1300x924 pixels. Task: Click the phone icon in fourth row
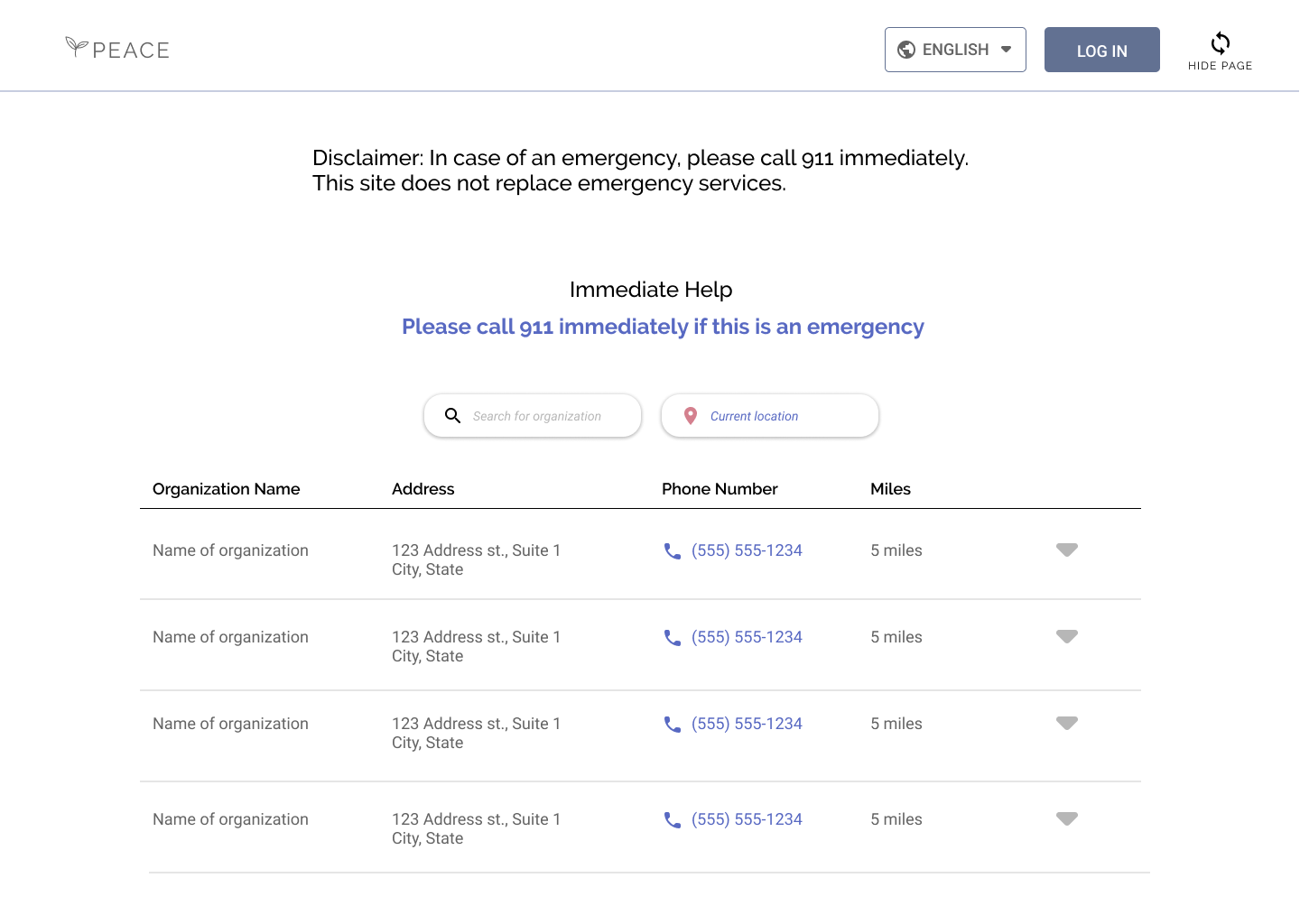point(673,820)
